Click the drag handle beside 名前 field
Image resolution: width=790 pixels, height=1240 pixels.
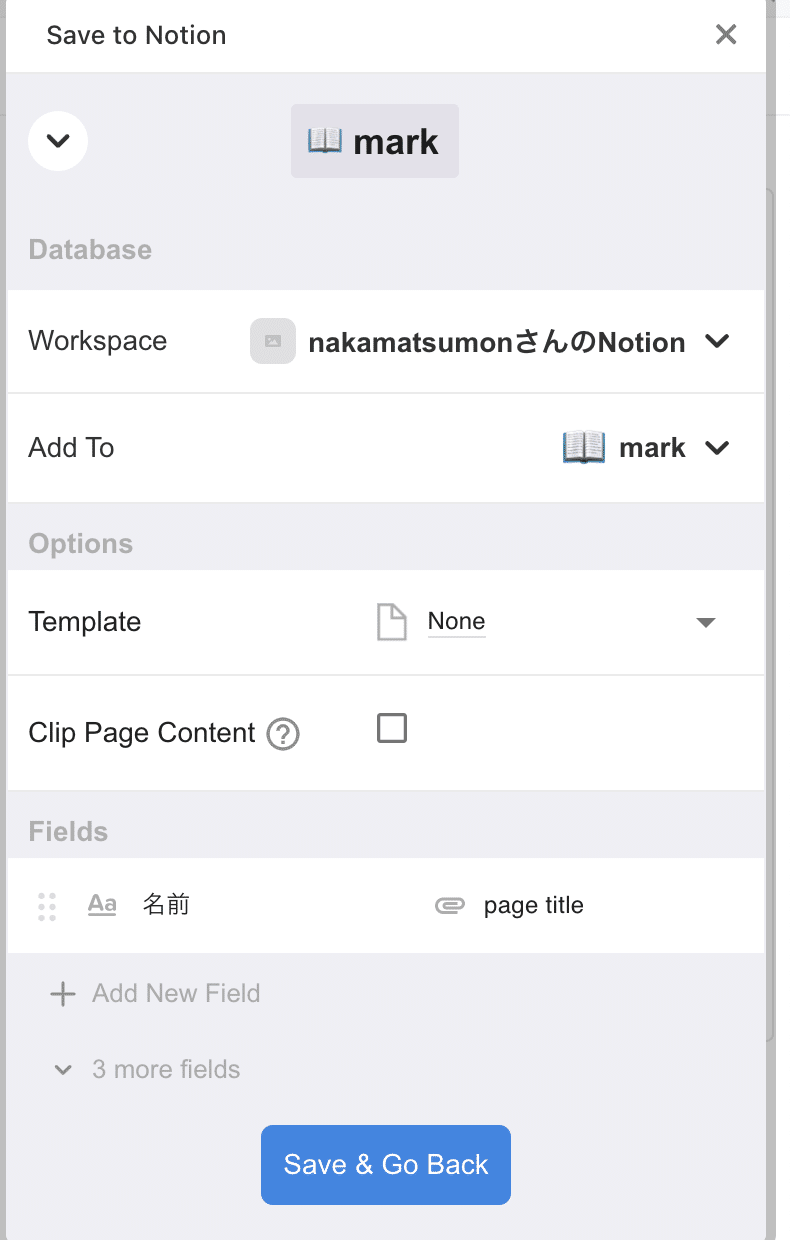[47, 906]
